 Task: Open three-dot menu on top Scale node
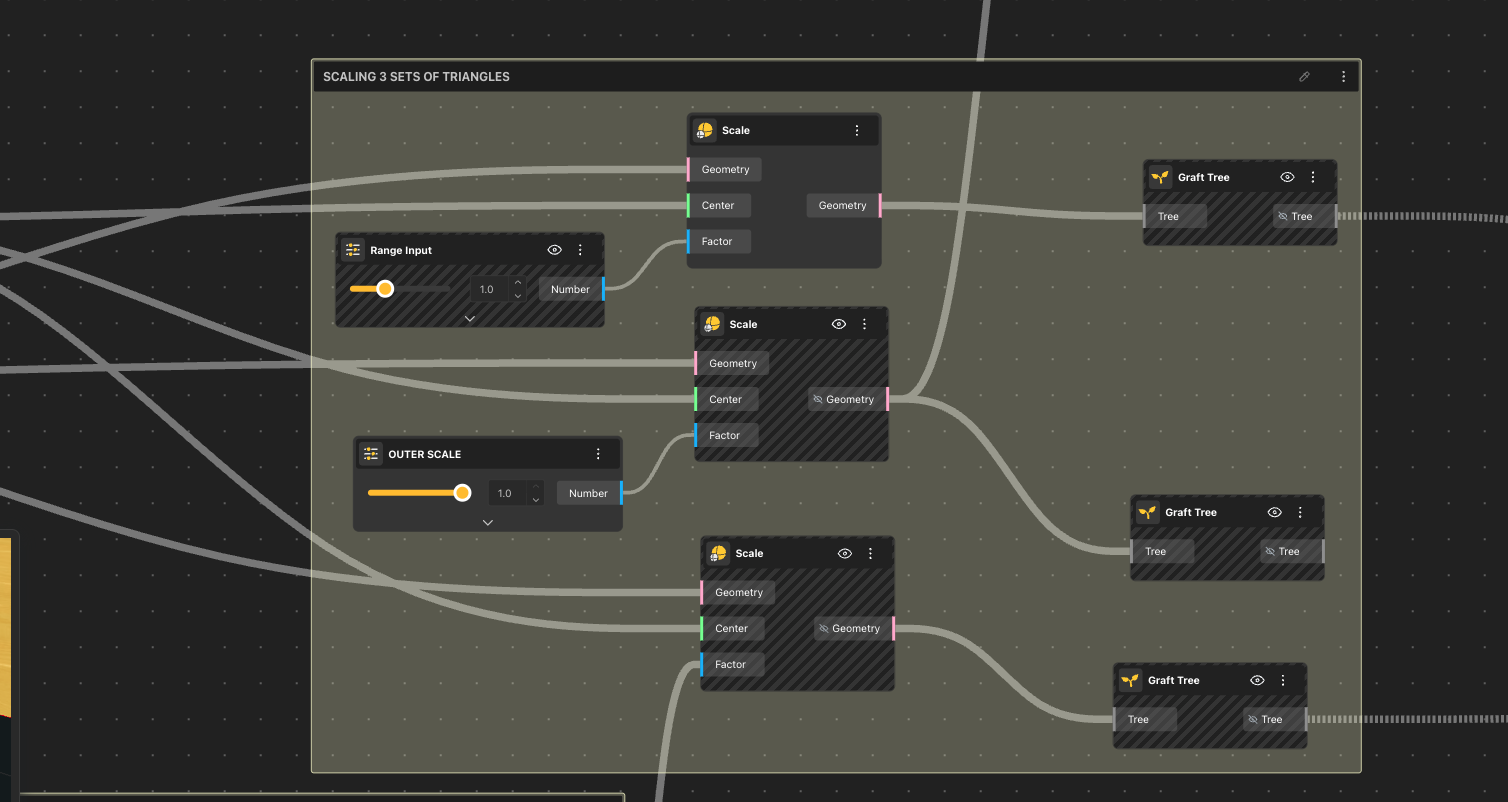(x=857, y=131)
